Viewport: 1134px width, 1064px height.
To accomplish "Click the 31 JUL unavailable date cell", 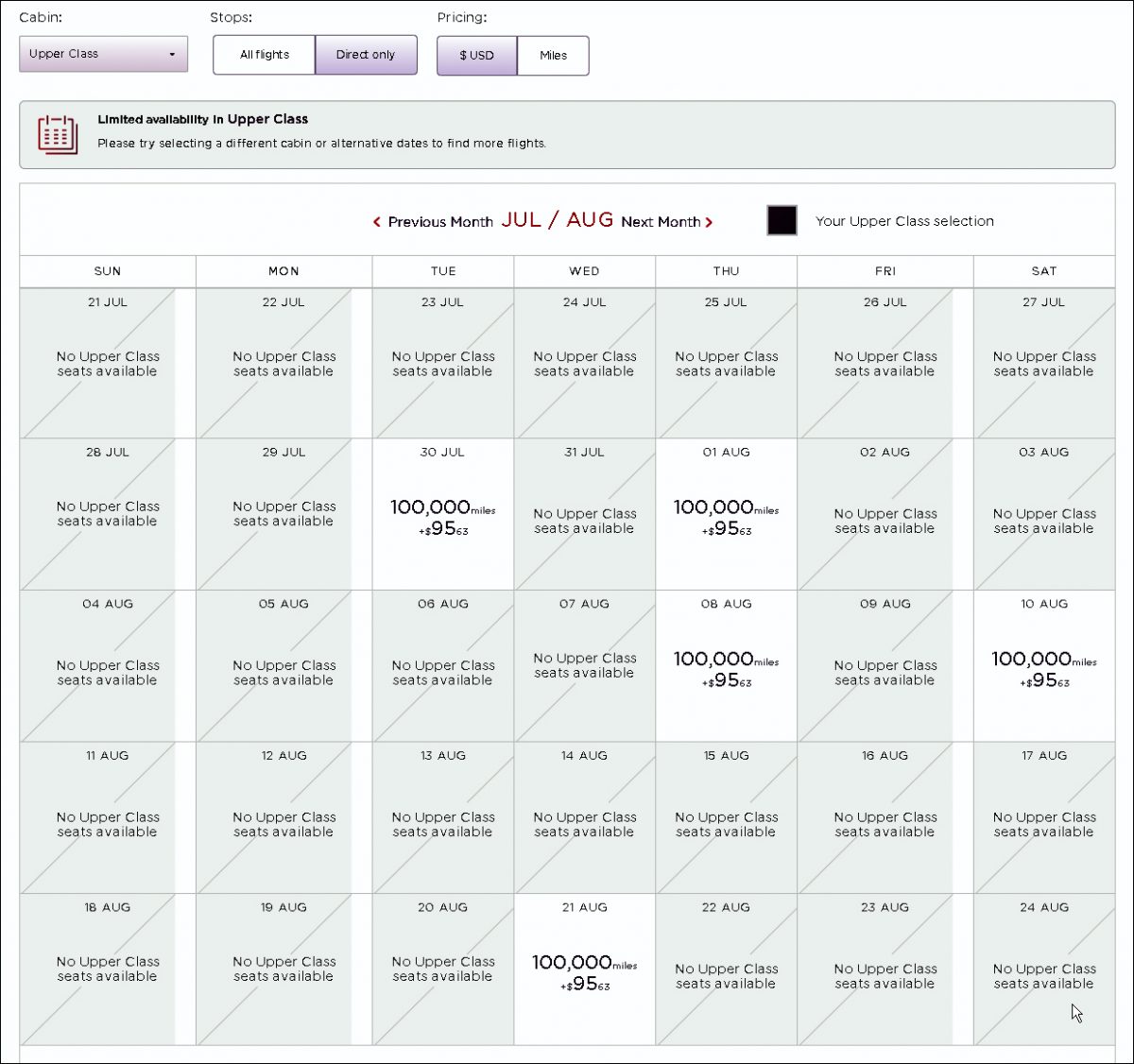I will pos(584,515).
